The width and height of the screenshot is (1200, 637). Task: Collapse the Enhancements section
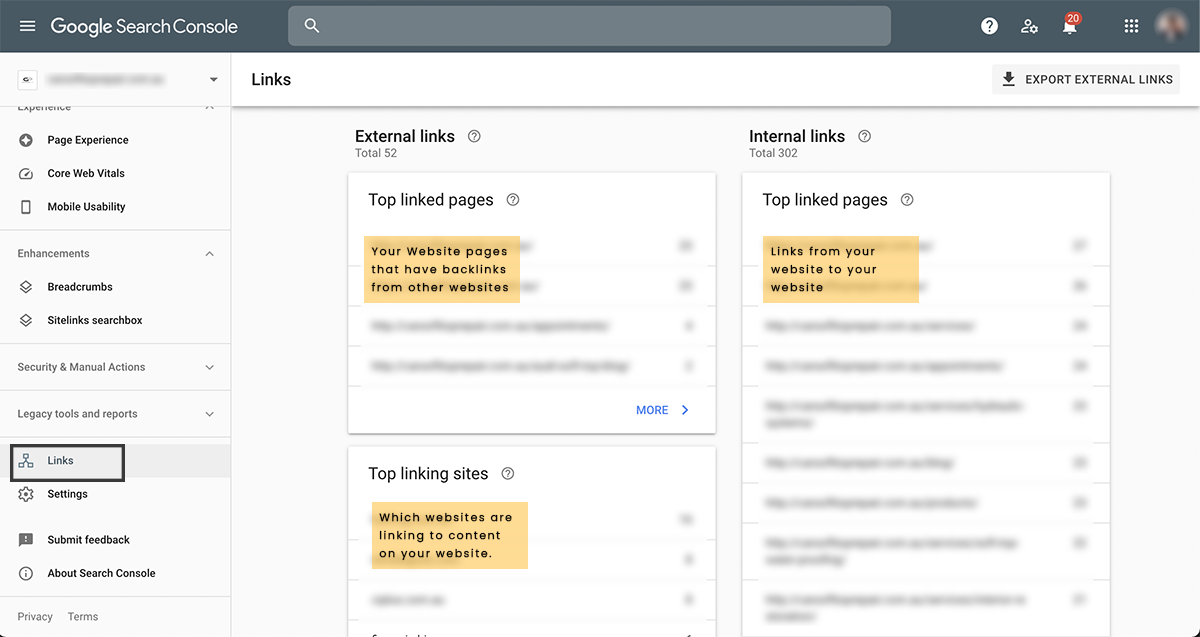(x=209, y=254)
